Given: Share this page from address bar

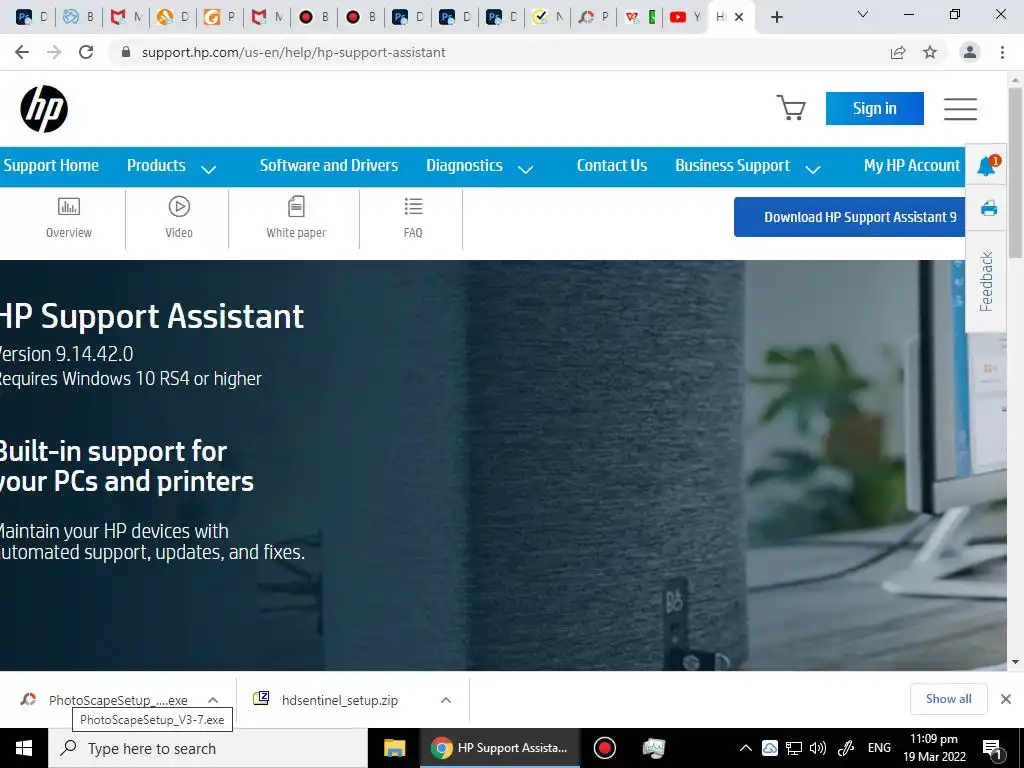Looking at the screenshot, I should point(898,52).
